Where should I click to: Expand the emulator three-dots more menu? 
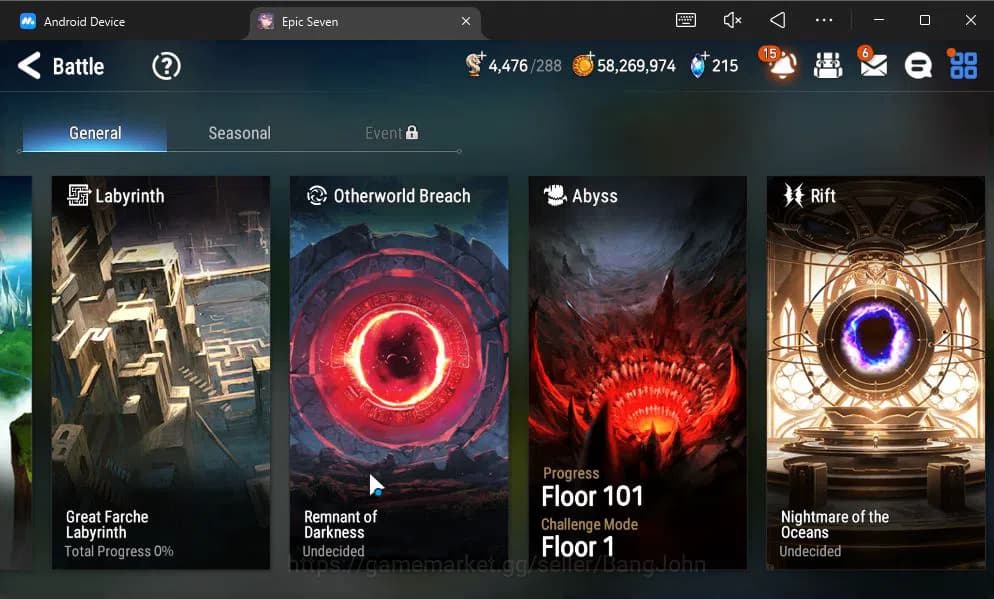tap(824, 20)
